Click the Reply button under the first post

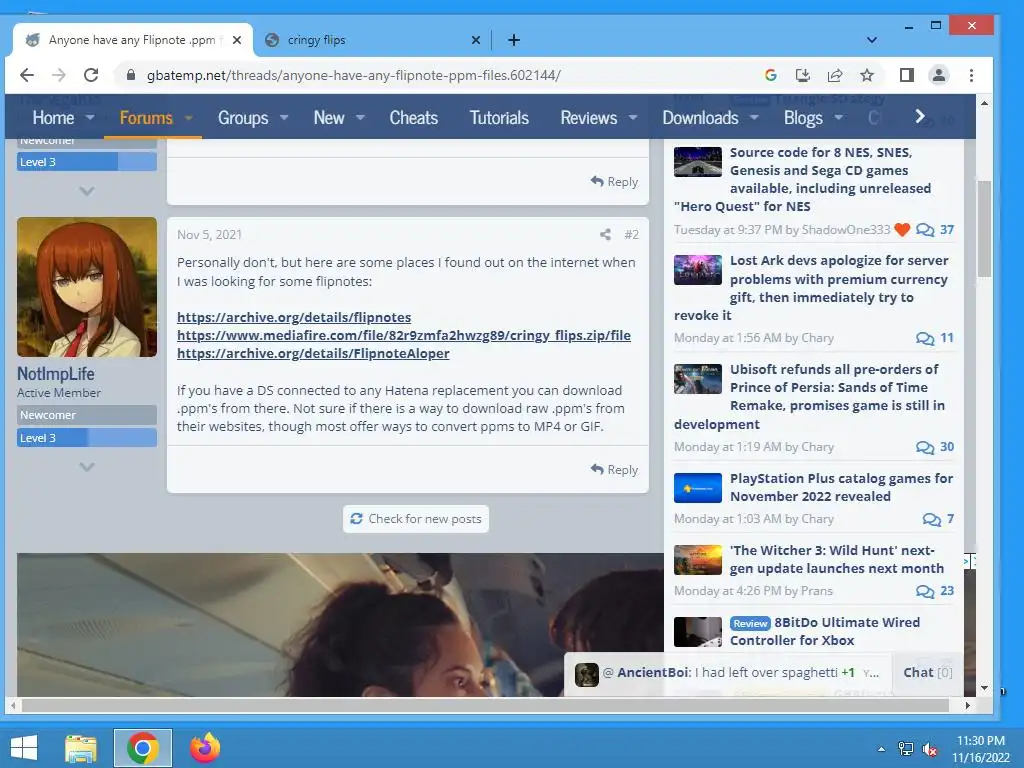click(614, 182)
